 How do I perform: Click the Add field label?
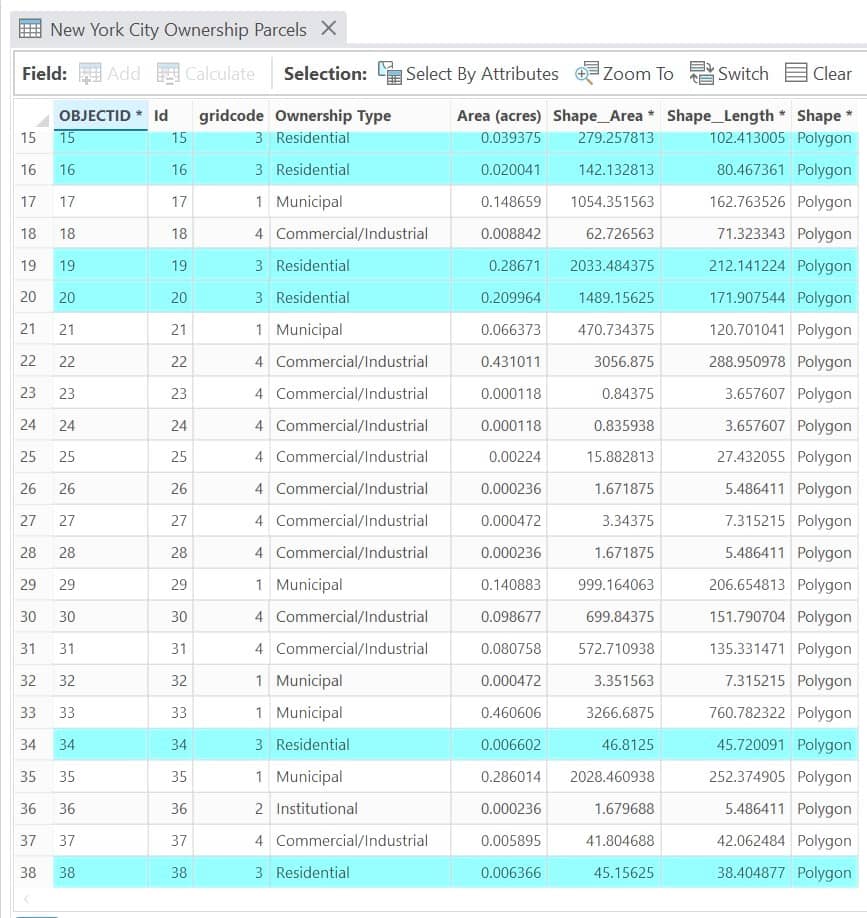[124, 74]
